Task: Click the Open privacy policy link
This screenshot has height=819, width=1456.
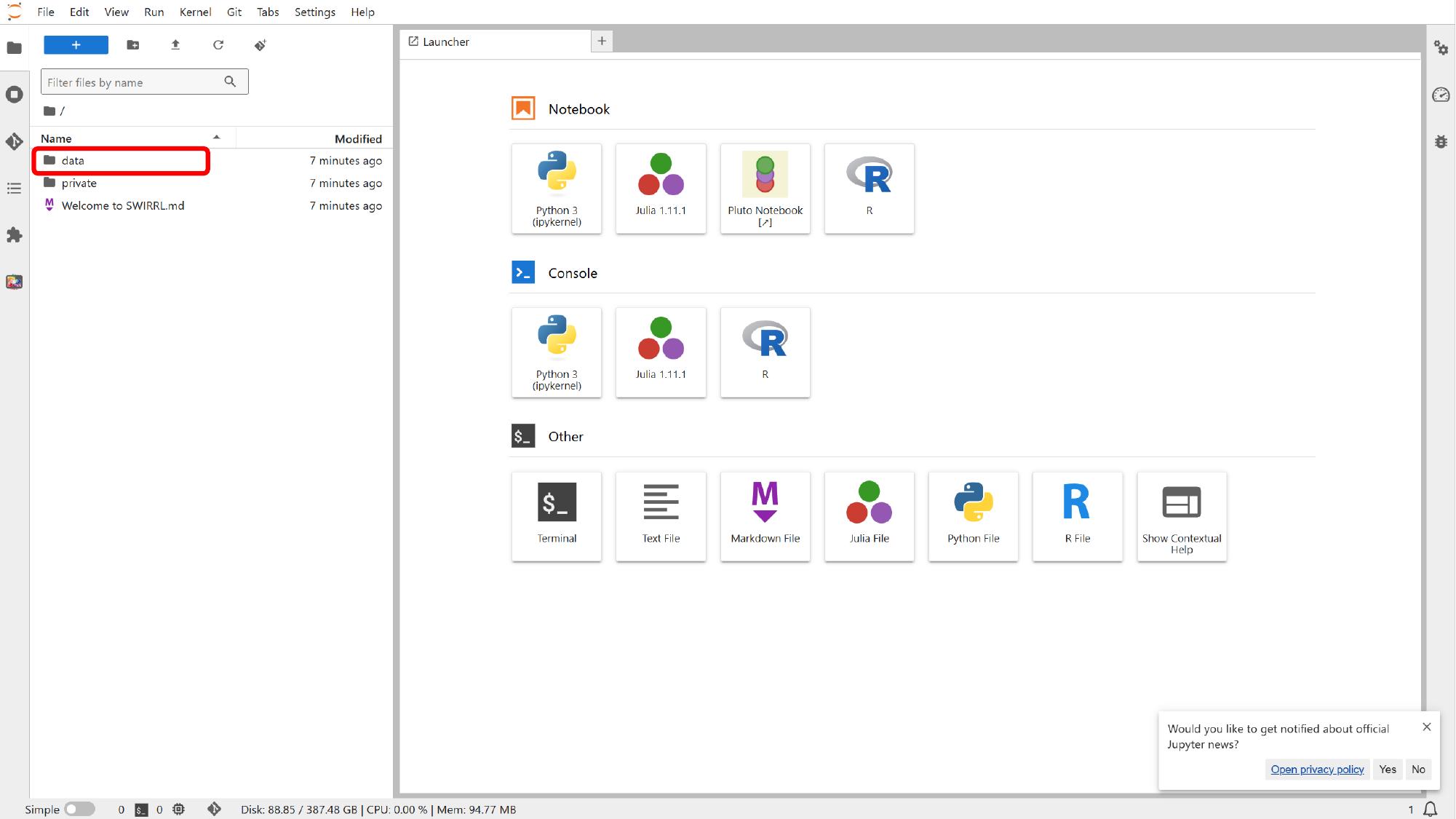Action: click(x=1317, y=769)
